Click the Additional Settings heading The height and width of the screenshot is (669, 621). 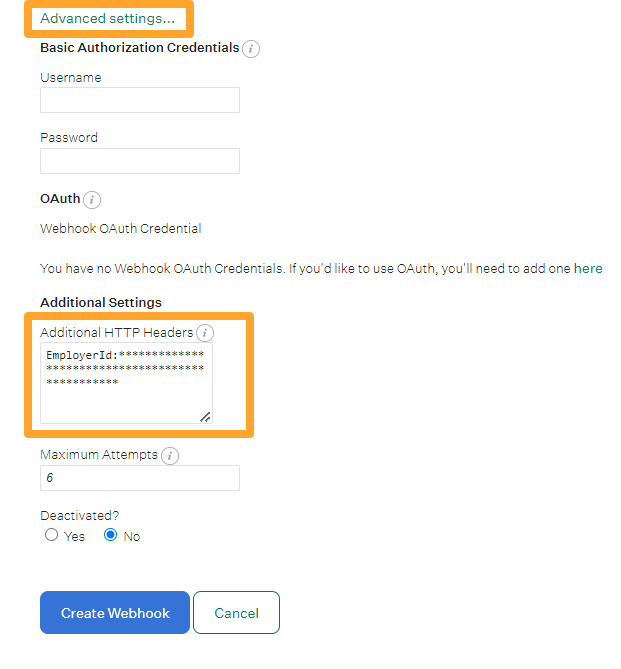tap(101, 303)
